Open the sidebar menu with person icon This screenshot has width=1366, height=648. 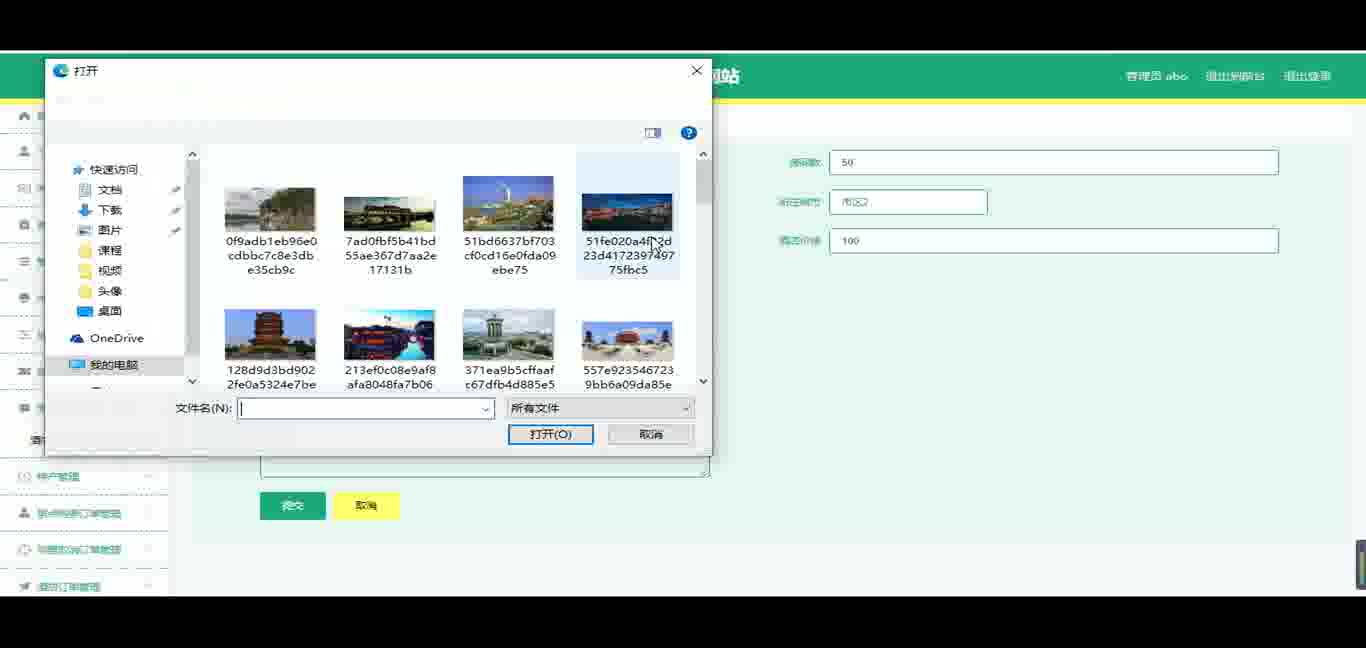(x=84, y=513)
